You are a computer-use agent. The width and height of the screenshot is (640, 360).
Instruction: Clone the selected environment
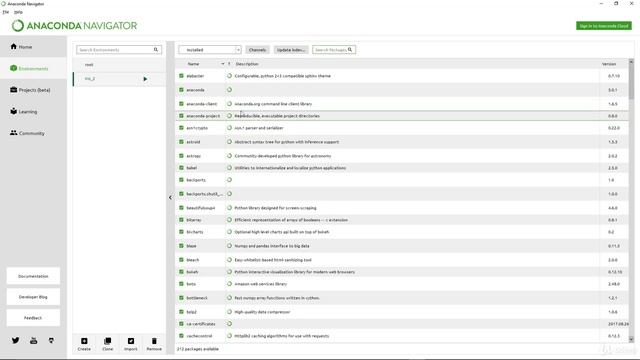(107, 344)
